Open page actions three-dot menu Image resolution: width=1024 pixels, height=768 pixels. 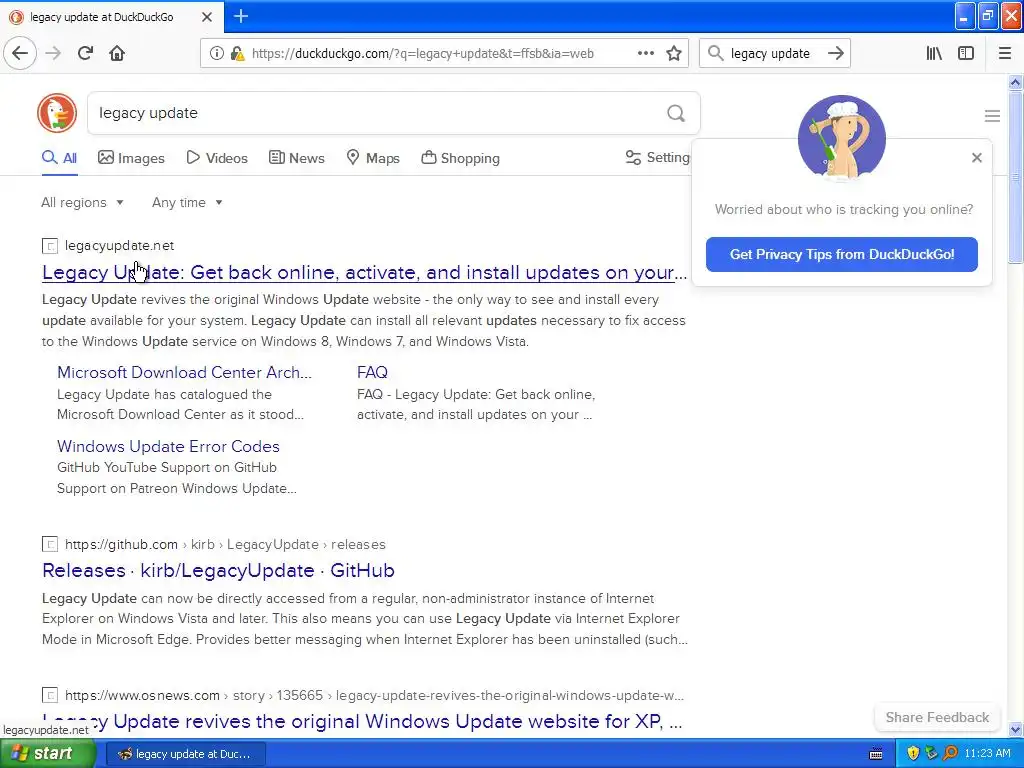(645, 54)
